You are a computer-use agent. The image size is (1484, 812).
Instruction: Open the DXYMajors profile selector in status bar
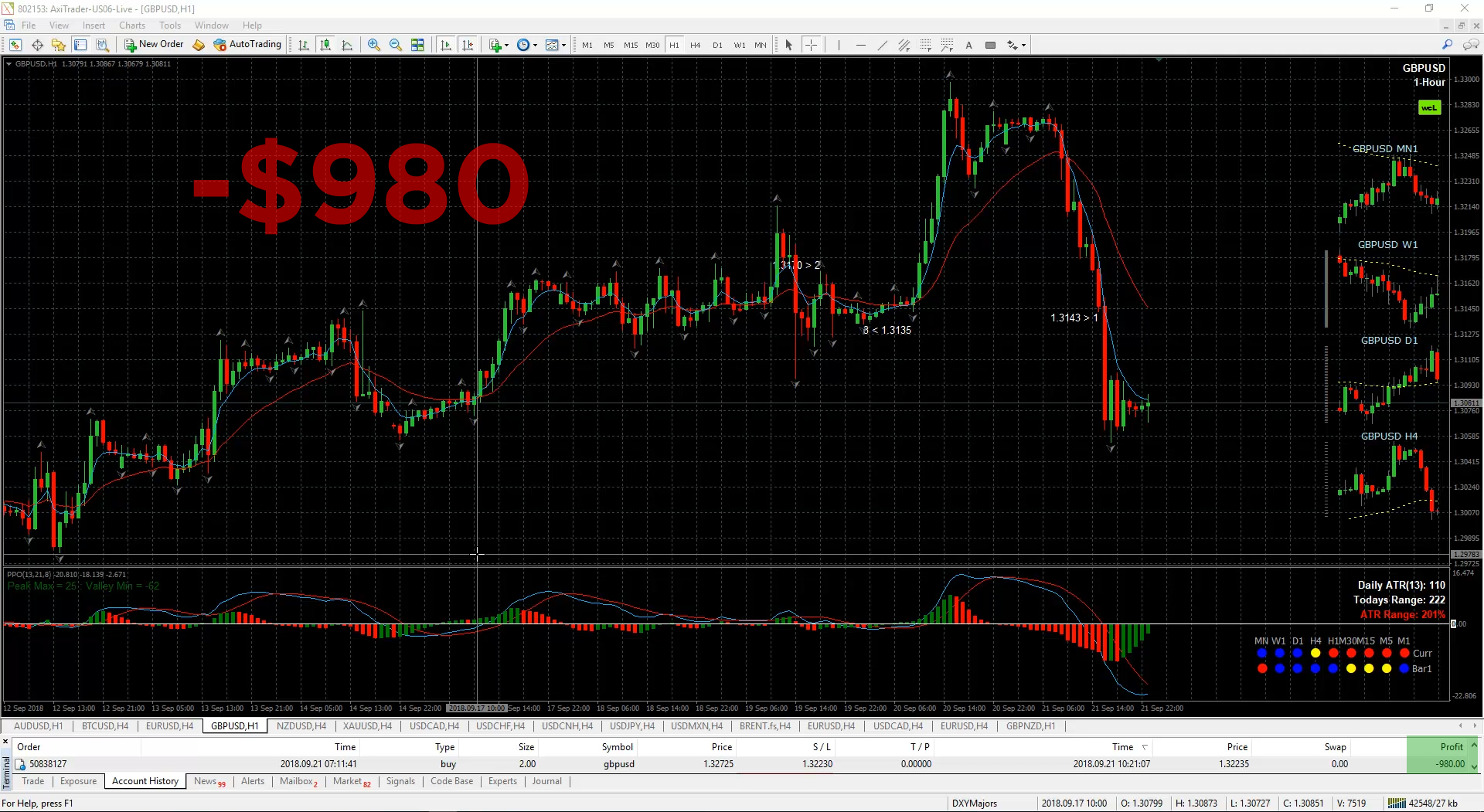coord(974,803)
